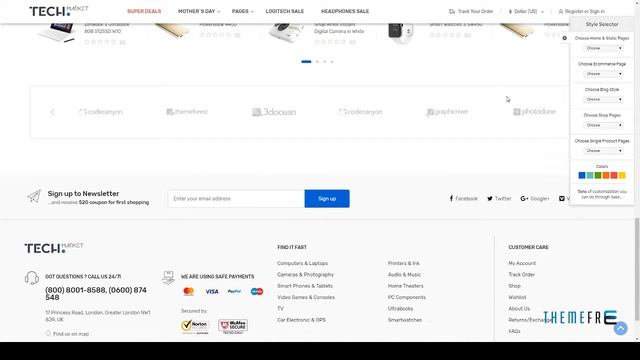Open Home Theaters footer link
This screenshot has width=640, height=360.
tap(405, 286)
